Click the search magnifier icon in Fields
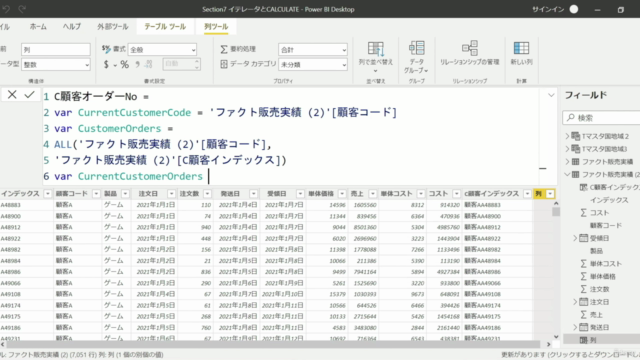 (x=571, y=118)
